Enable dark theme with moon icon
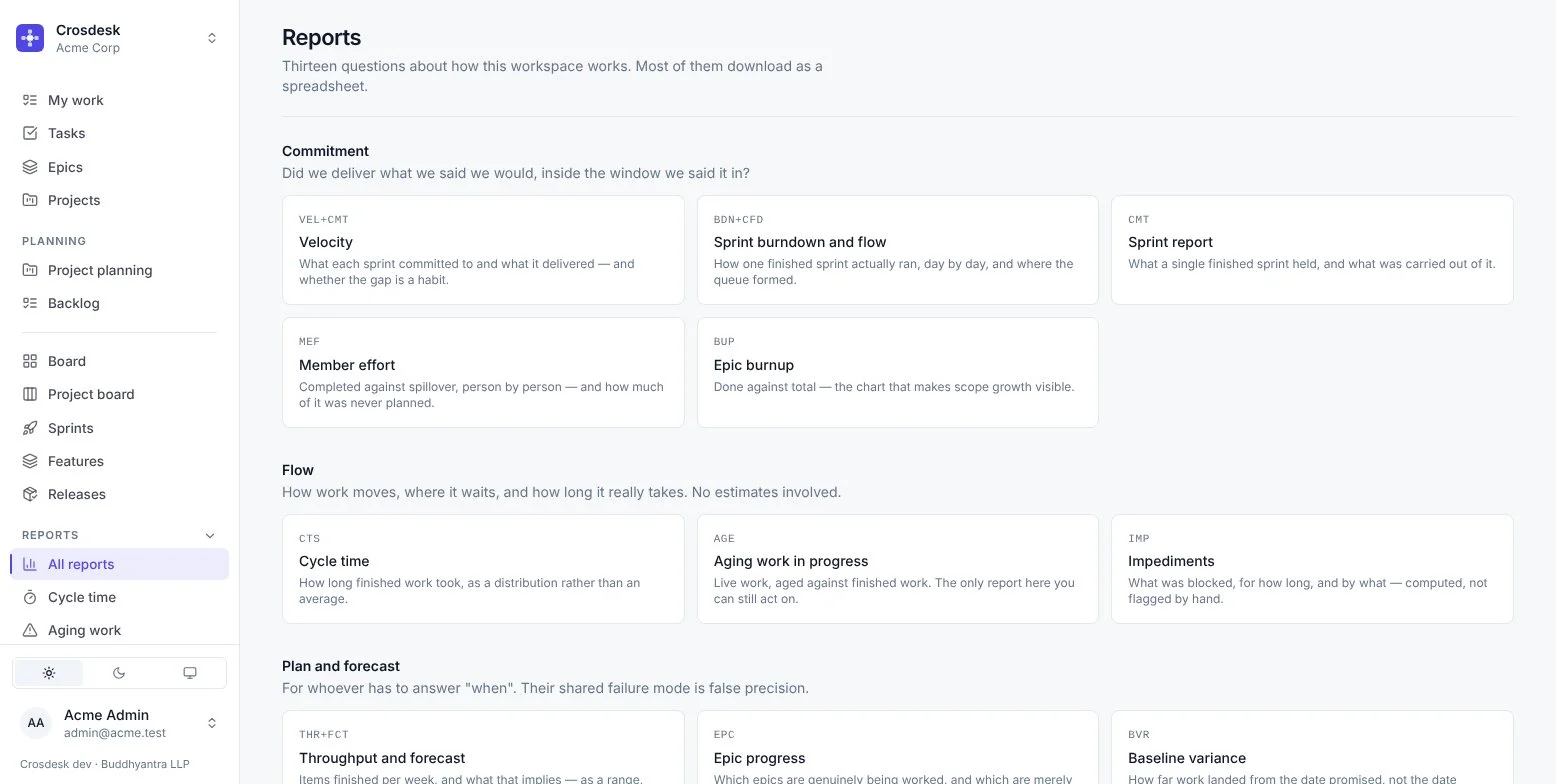 (x=119, y=673)
